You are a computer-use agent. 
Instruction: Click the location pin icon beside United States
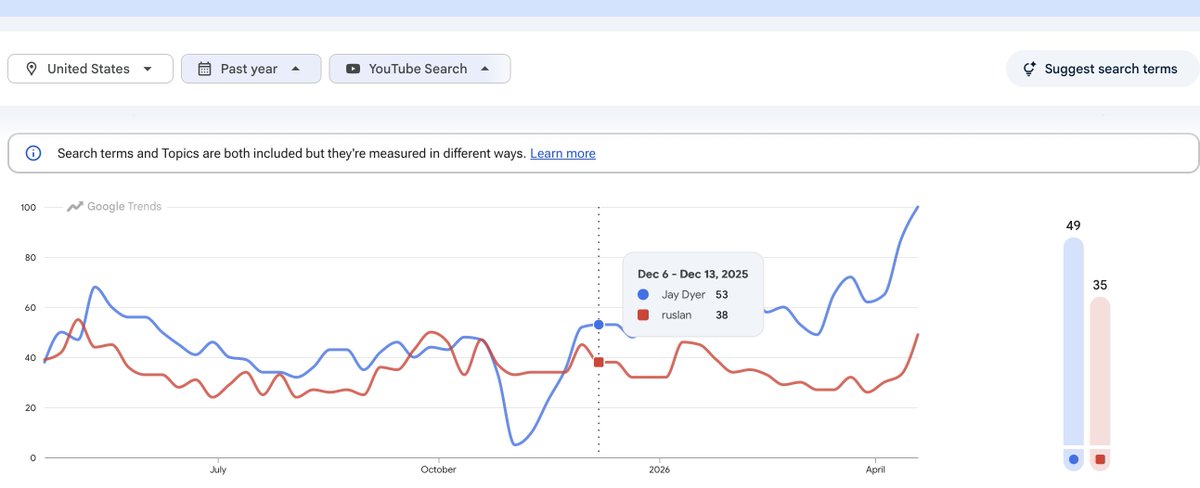point(31,69)
